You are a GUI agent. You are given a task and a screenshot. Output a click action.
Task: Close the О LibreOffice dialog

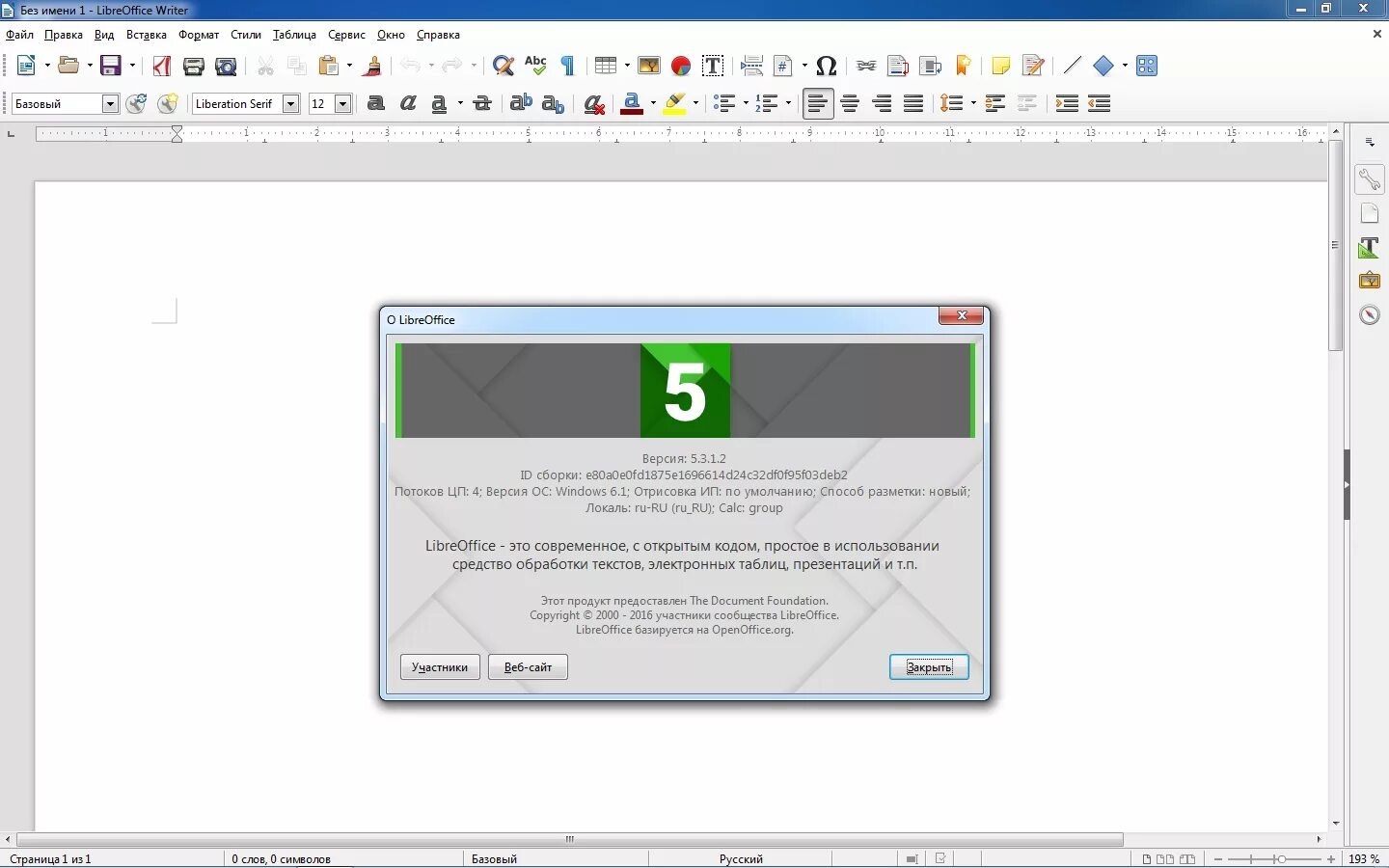[961, 316]
